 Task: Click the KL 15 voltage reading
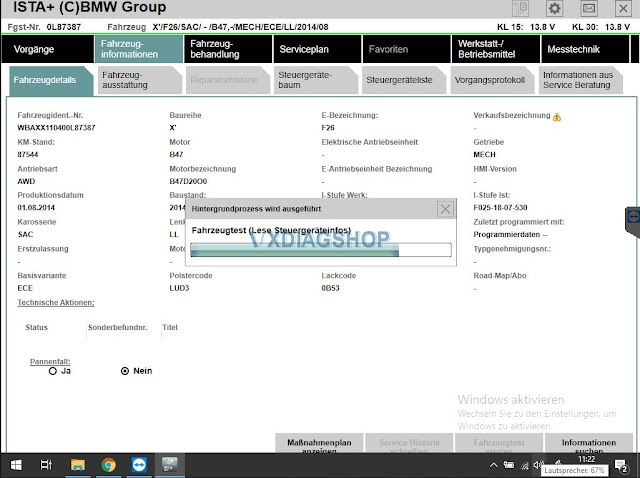(x=526, y=27)
